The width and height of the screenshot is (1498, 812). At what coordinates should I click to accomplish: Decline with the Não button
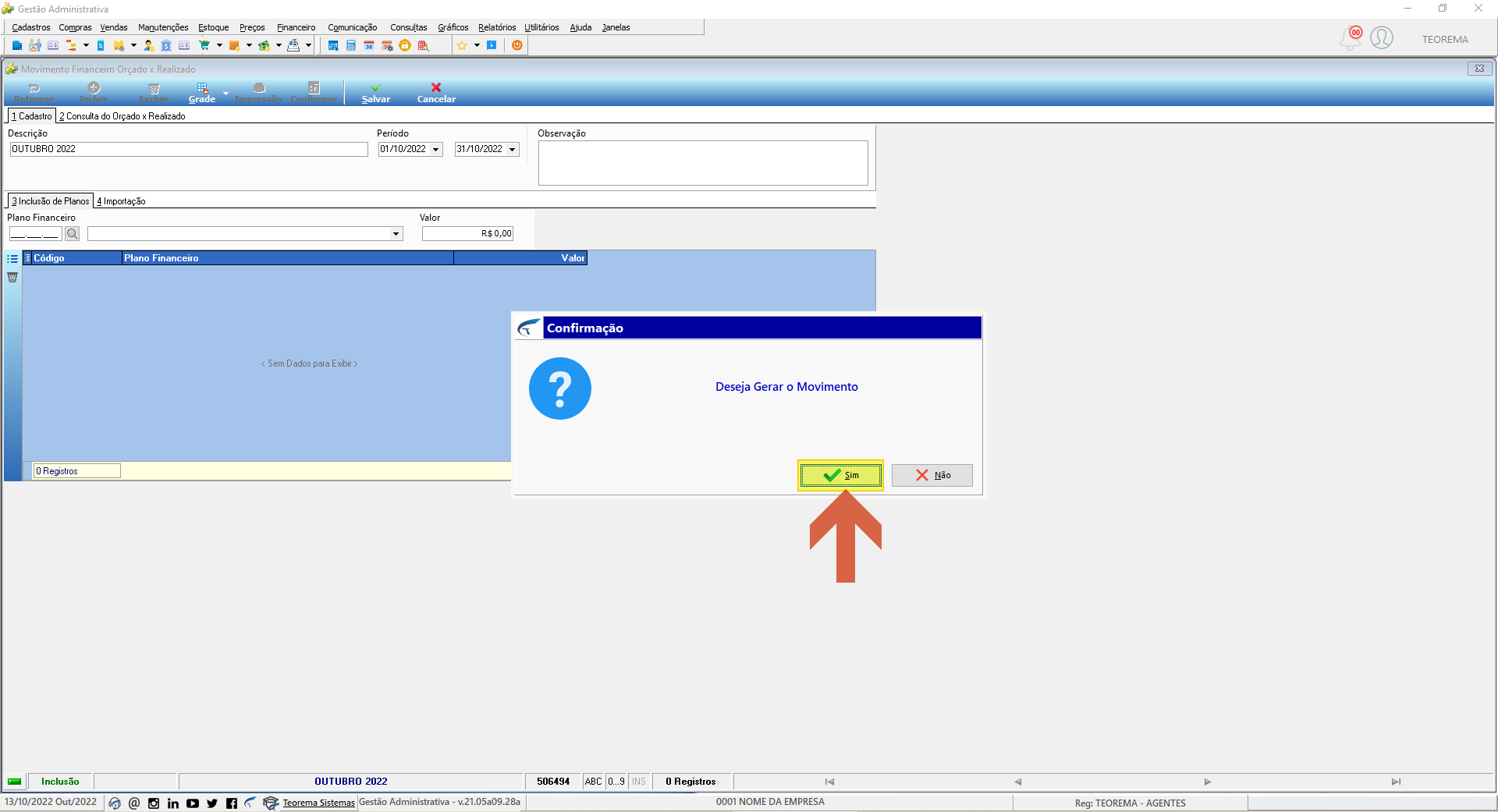tap(932, 475)
